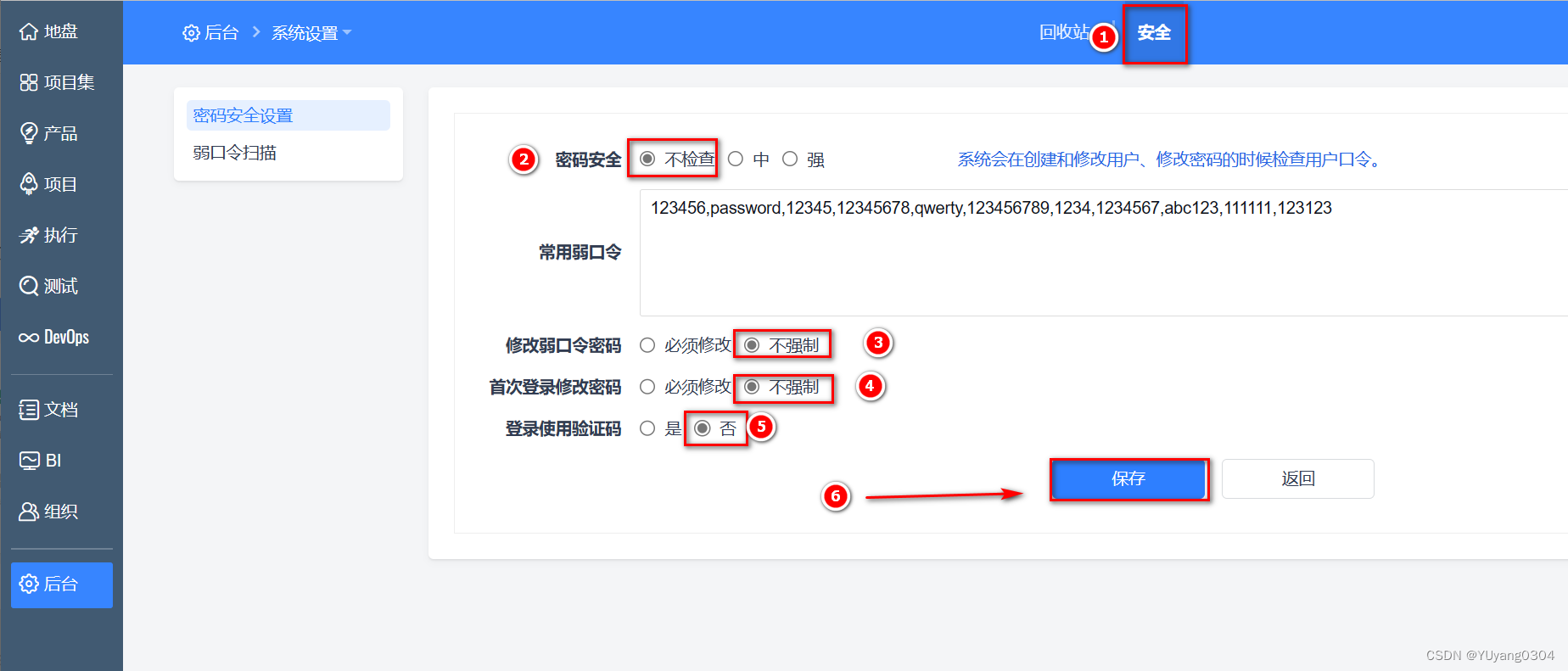The height and width of the screenshot is (671, 1568).
Task: Choose 必须修改 for 首次登录修改密码
Action: (x=647, y=387)
